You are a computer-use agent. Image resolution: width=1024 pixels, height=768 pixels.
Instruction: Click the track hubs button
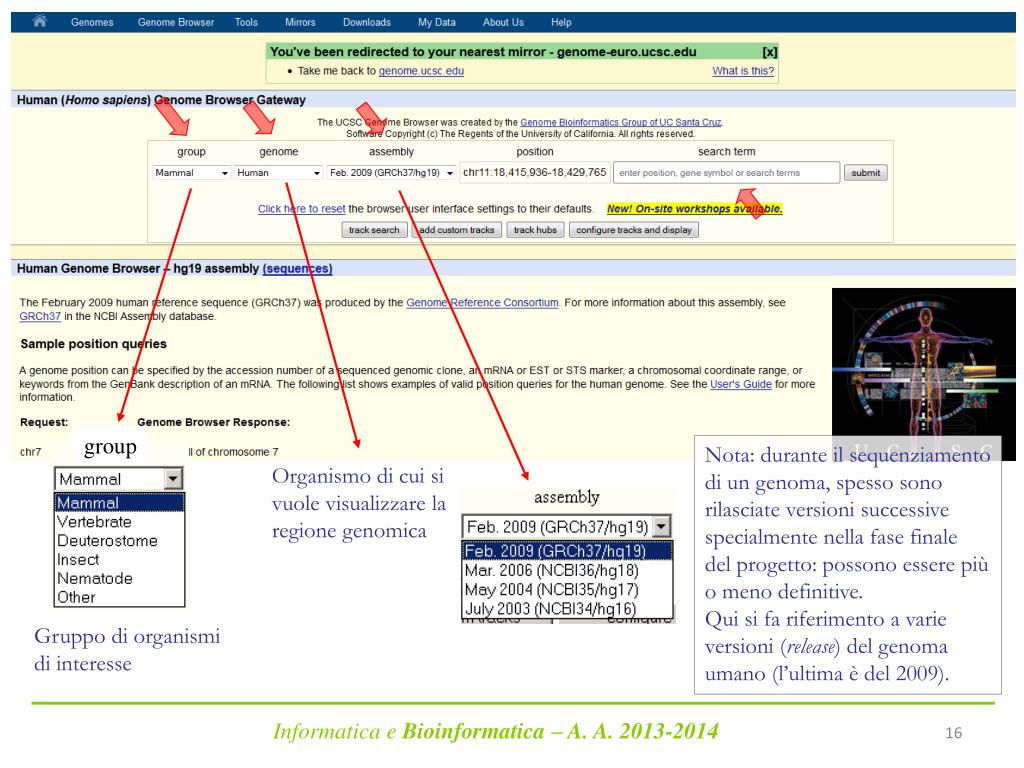pos(536,230)
